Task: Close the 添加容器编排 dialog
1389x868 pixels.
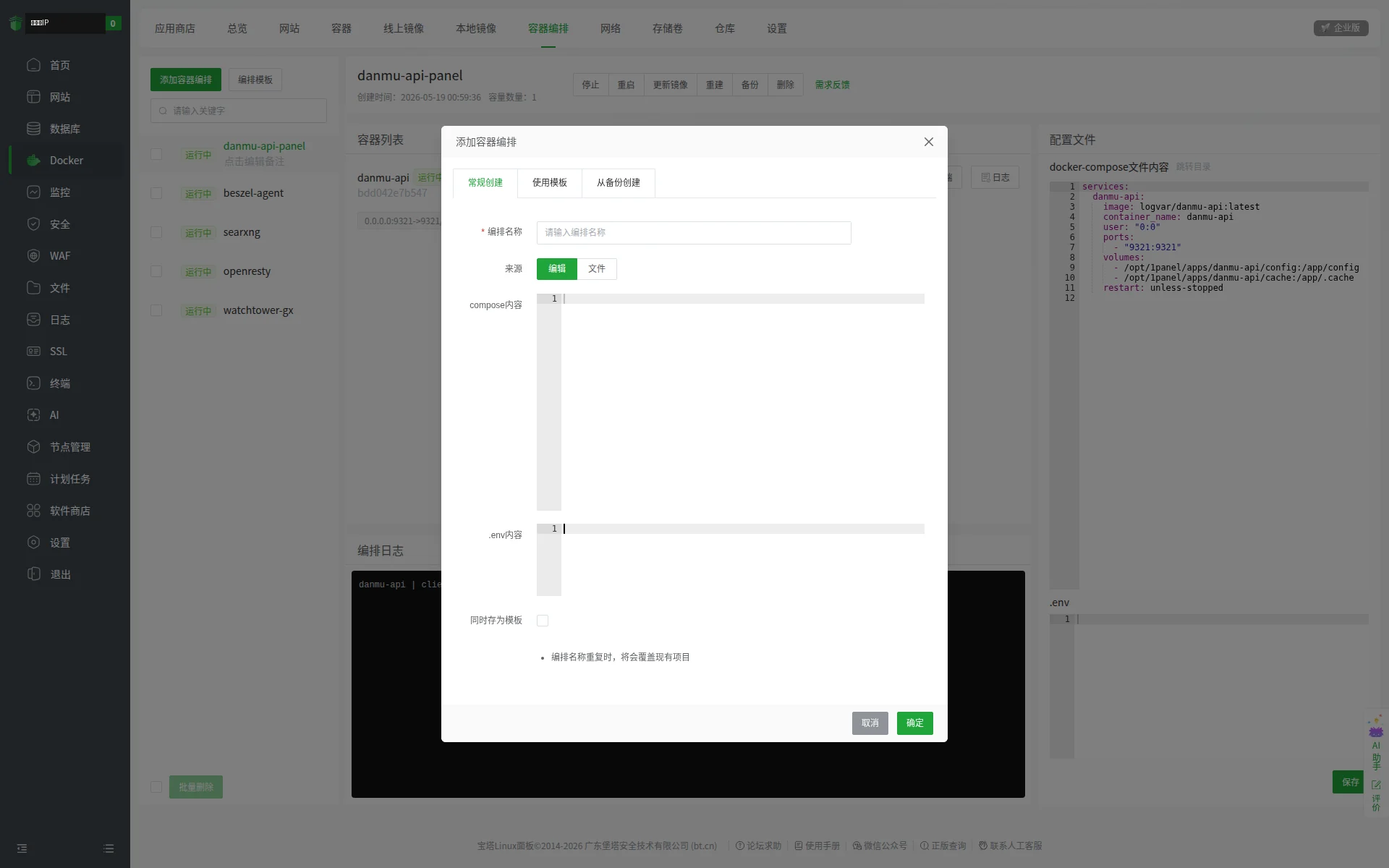Action: (929, 142)
